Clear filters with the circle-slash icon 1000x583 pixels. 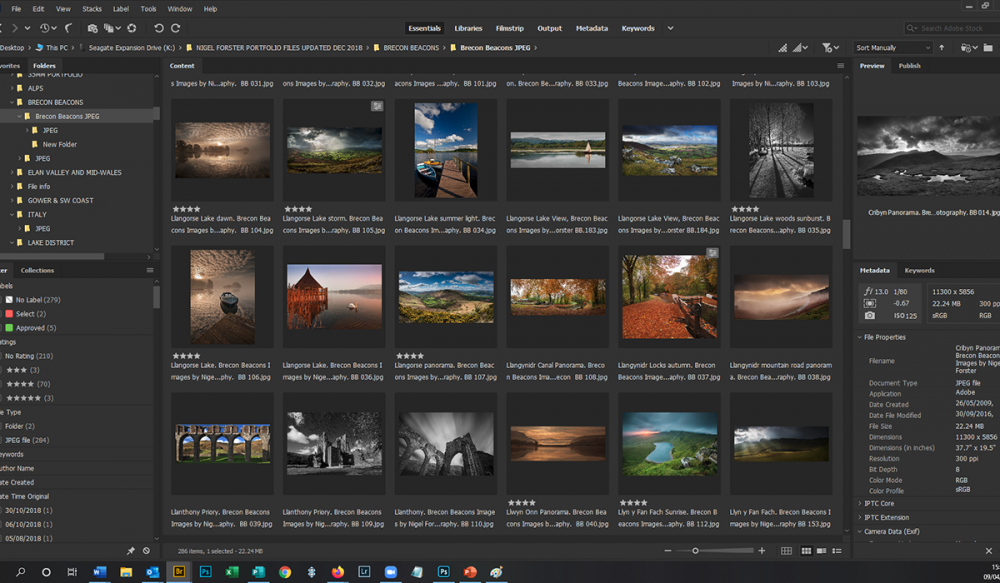[x=146, y=550]
